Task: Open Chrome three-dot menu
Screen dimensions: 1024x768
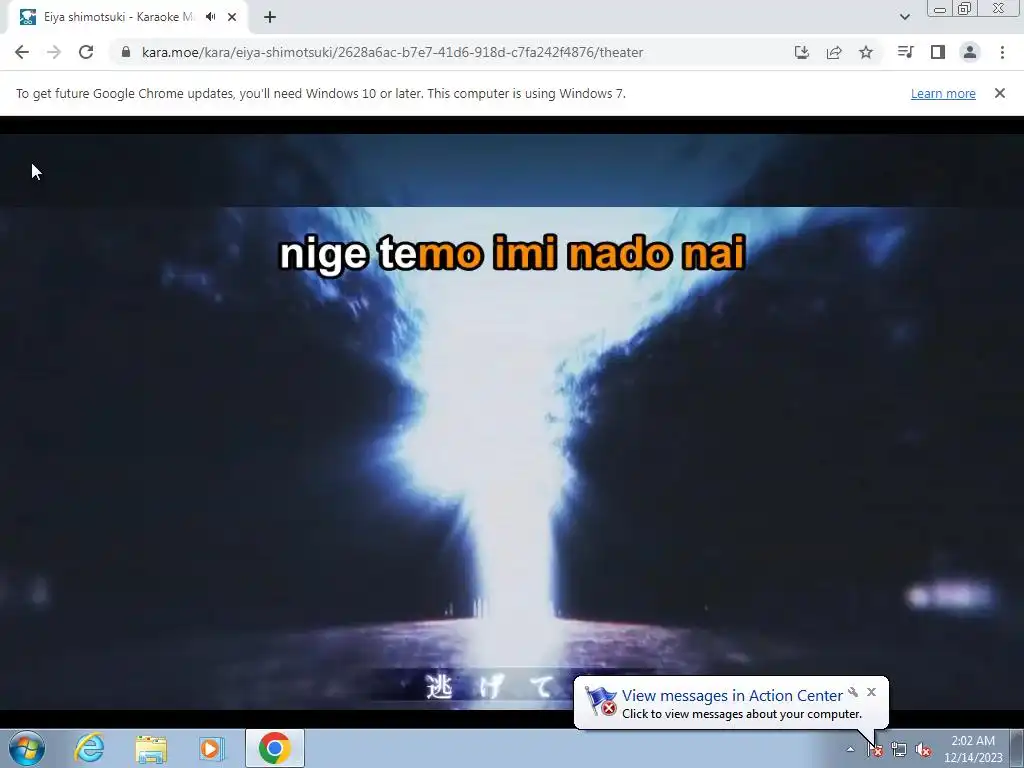Action: [x=1002, y=52]
